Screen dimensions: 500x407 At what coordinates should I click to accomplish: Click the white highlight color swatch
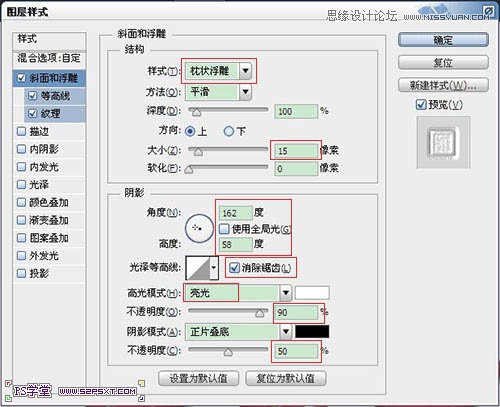pos(312,293)
